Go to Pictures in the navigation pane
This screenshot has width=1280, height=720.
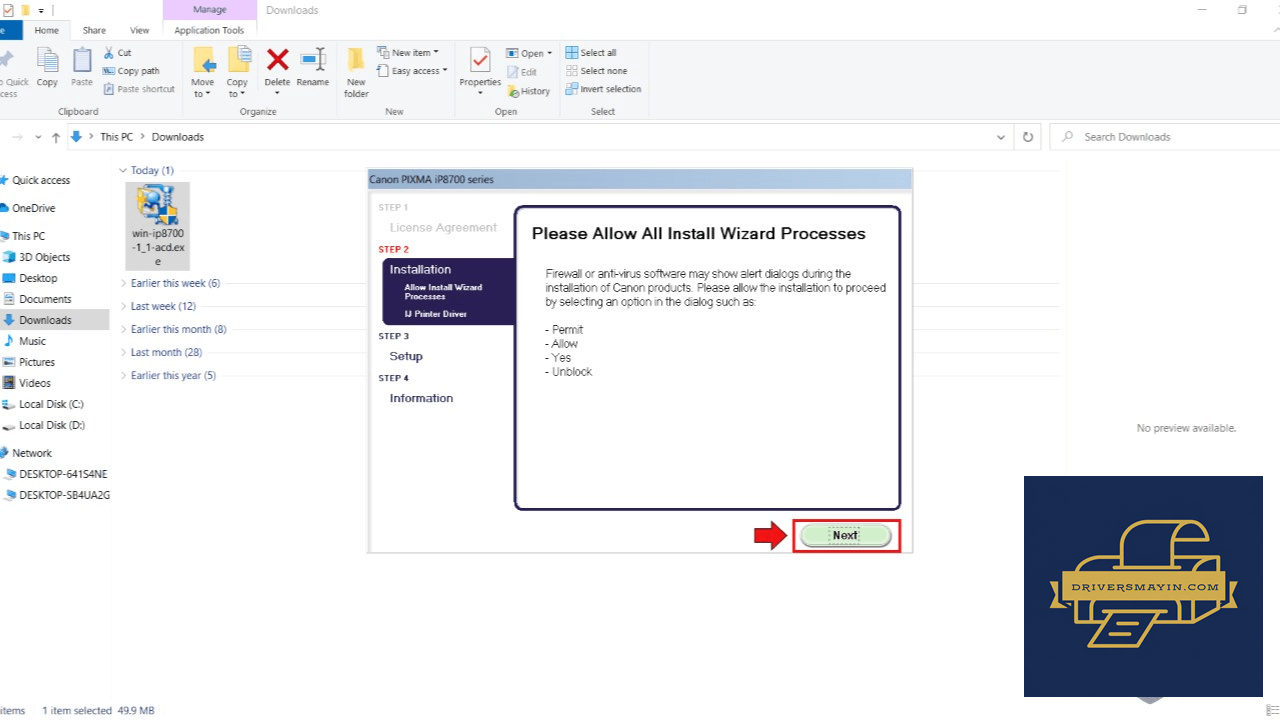click(x=36, y=362)
